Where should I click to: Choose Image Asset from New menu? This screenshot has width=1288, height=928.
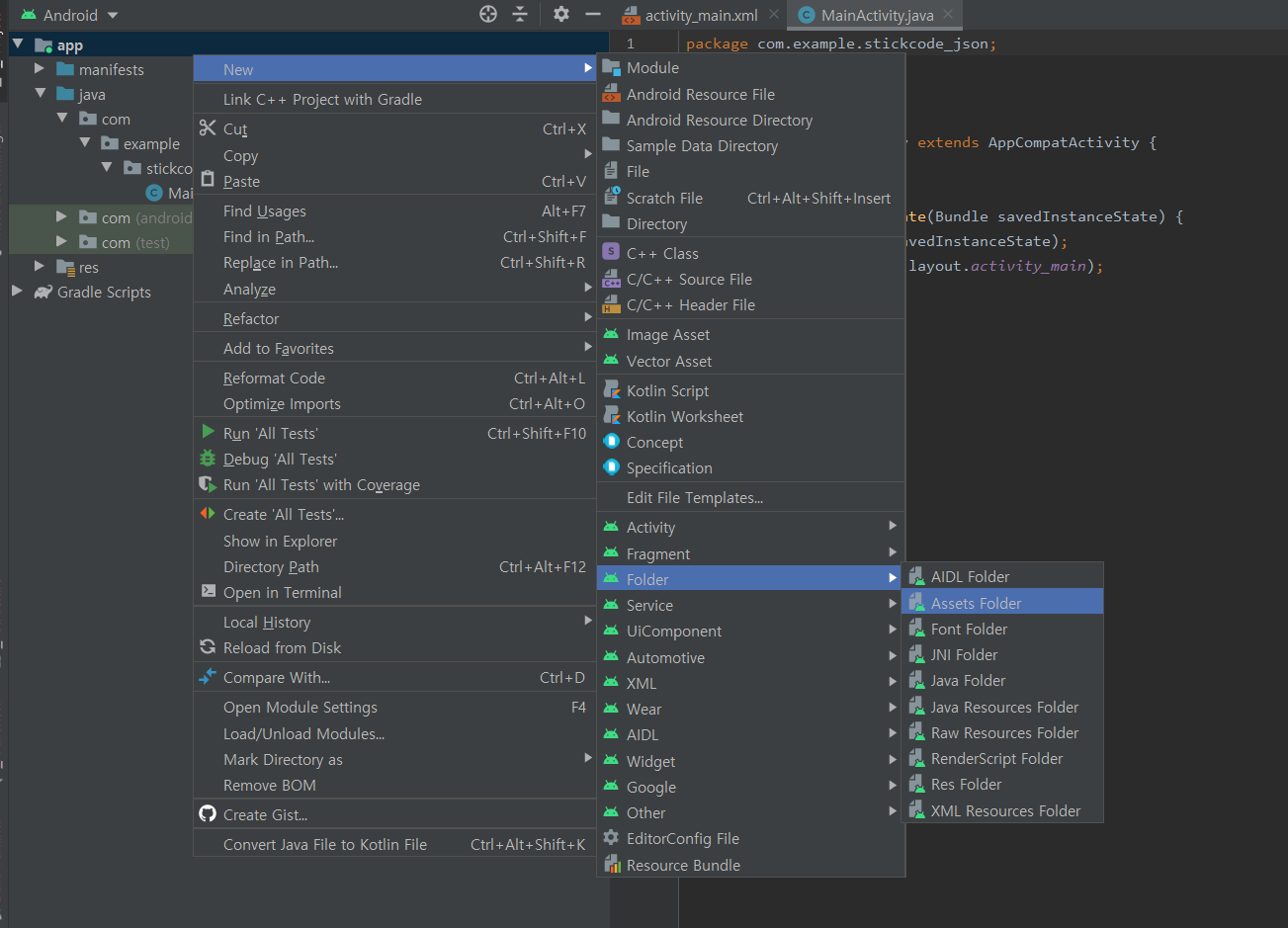click(751, 334)
